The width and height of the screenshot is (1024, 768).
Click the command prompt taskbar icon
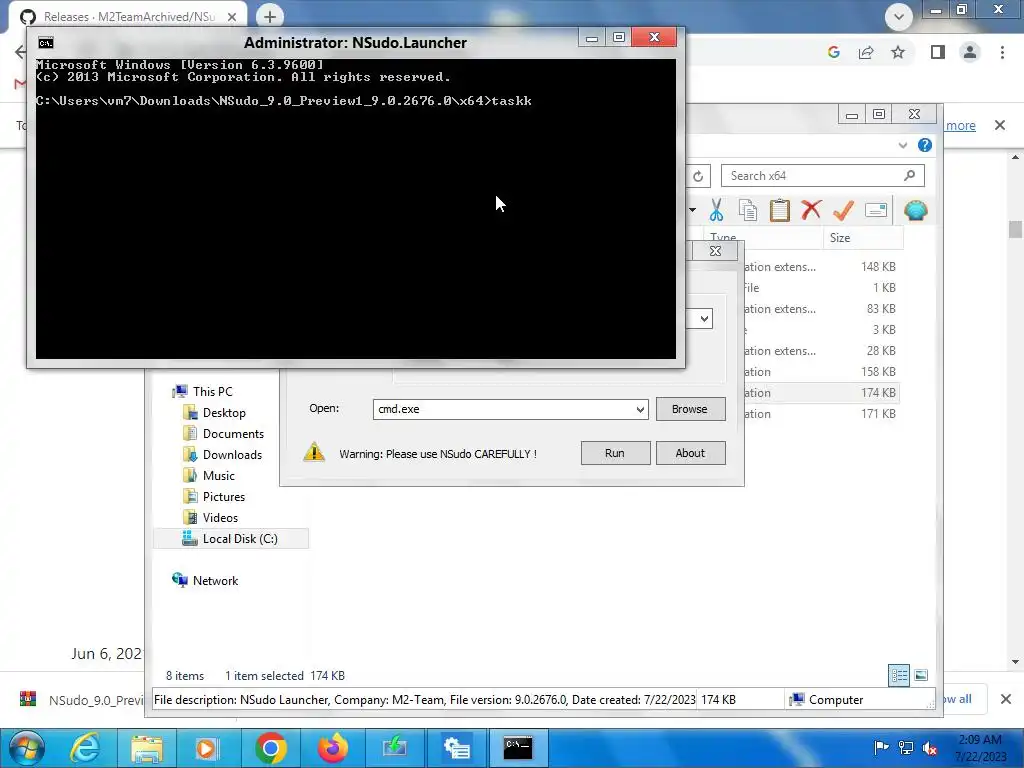518,748
